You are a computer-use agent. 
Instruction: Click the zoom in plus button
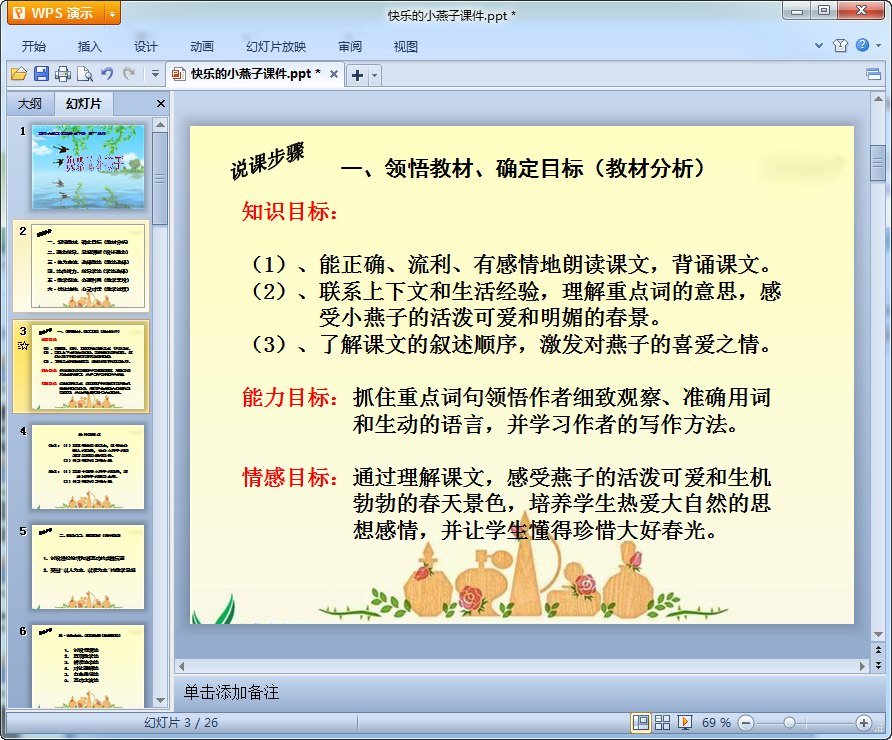[x=864, y=722]
